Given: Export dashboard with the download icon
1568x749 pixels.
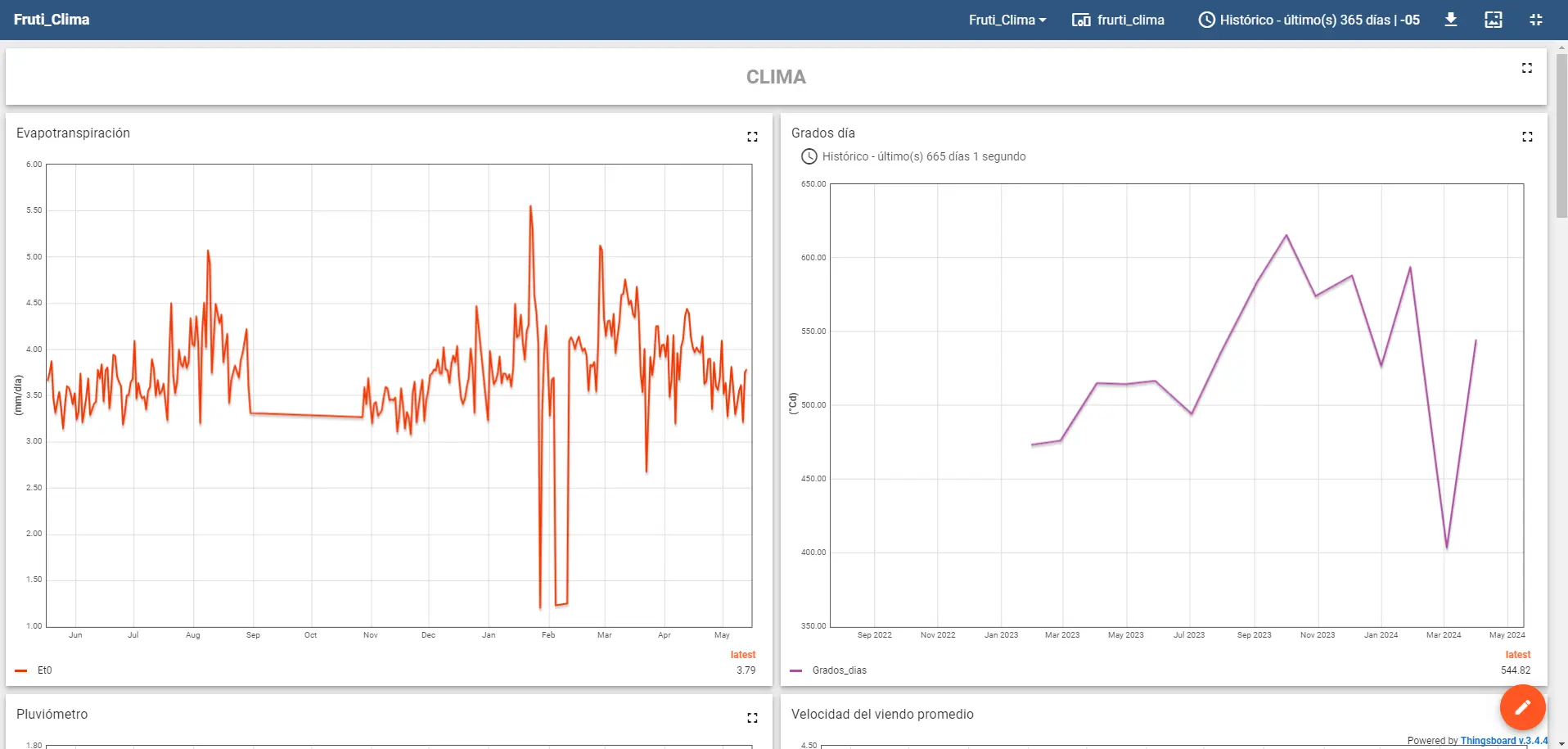Looking at the screenshot, I should click(1451, 20).
